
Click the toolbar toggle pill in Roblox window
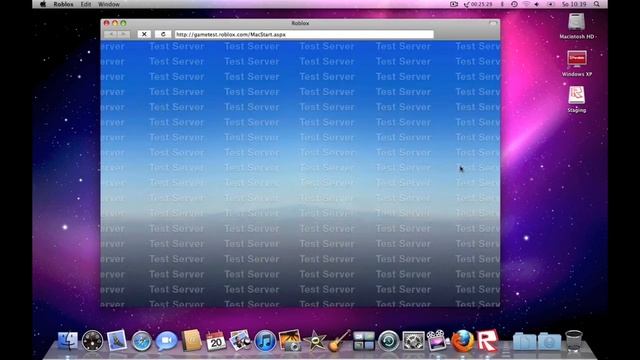(x=493, y=23)
